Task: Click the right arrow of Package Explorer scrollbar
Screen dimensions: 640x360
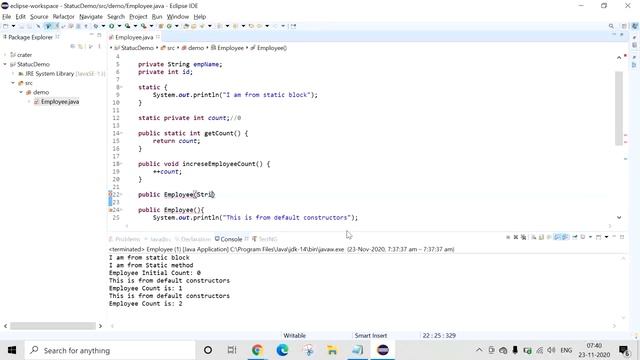Action: (x=100, y=326)
